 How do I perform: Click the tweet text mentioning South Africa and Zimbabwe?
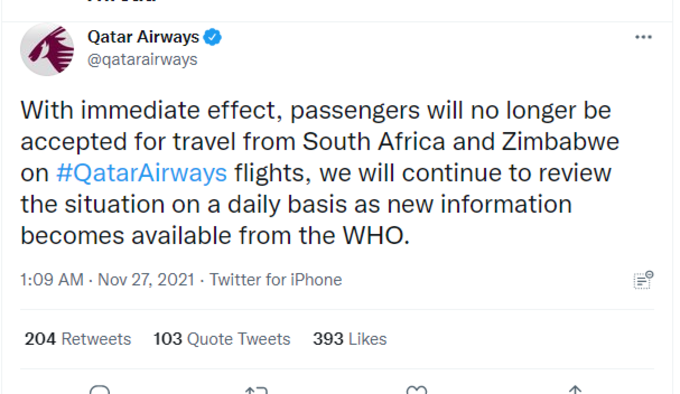click(x=320, y=173)
